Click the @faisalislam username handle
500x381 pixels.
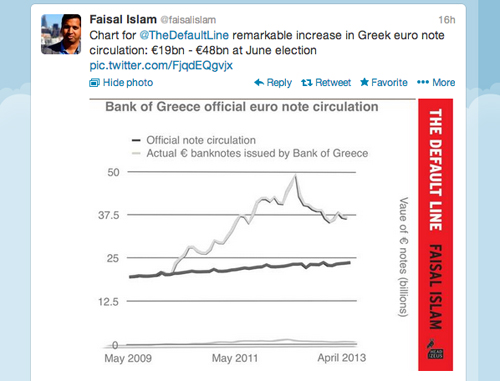(188, 20)
